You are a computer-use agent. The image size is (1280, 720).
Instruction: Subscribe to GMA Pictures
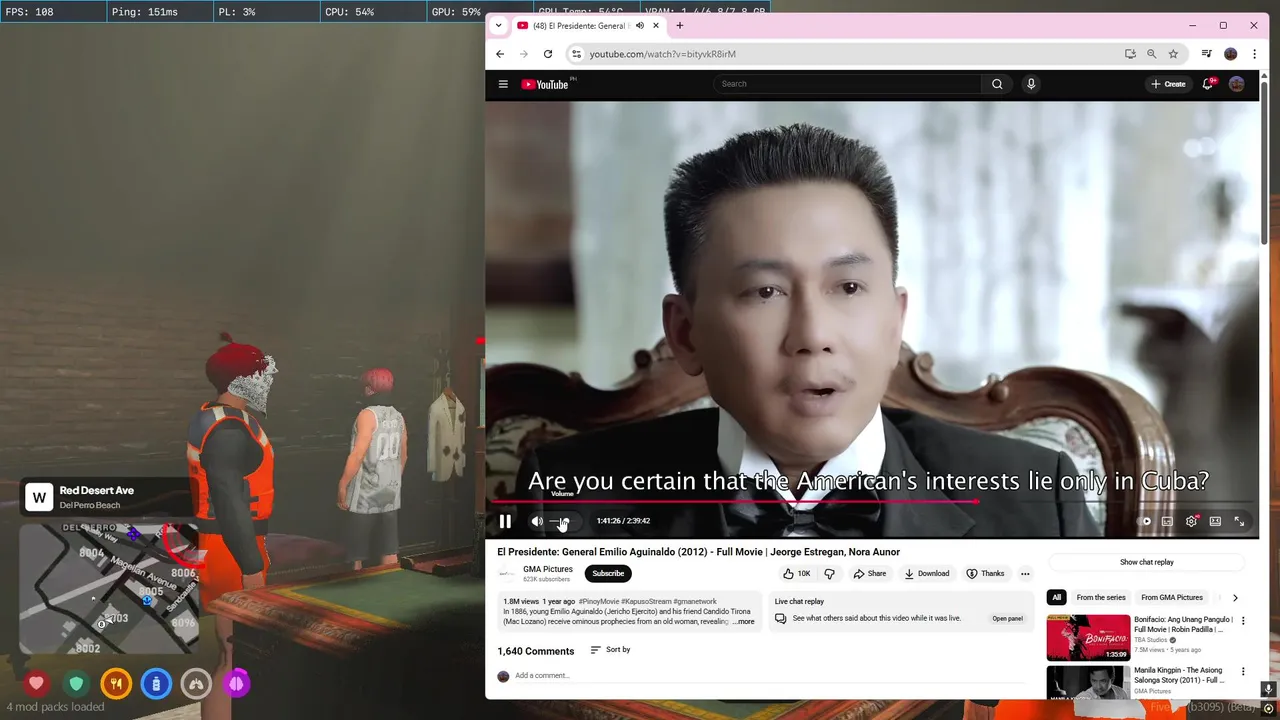point(608,574)
